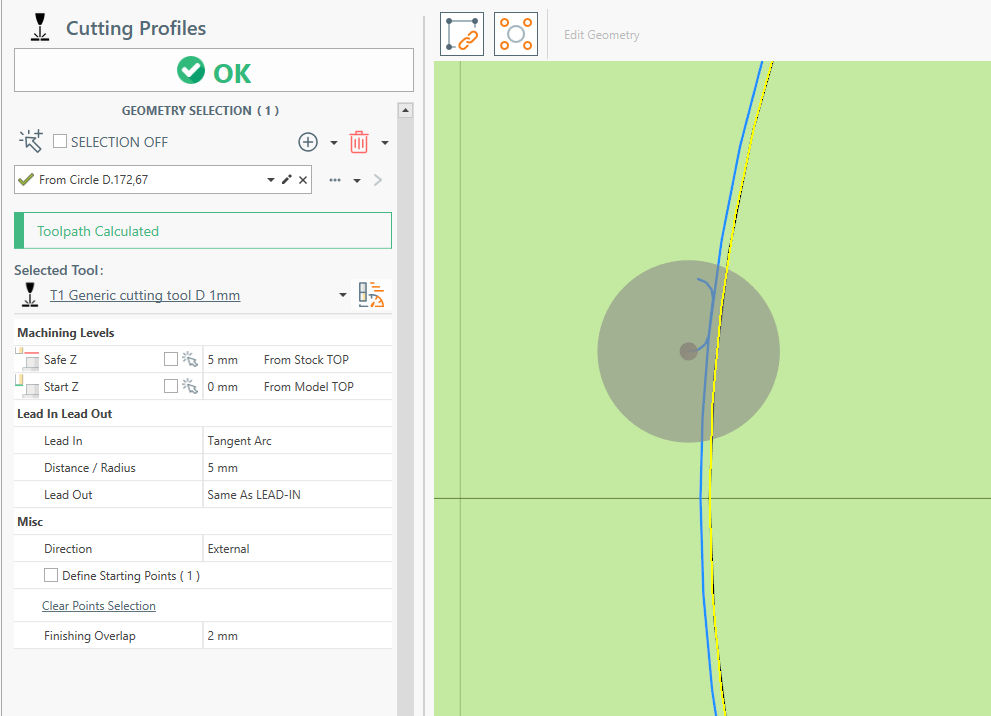Enable the Define Starting Points checkbox
991x716 pixels.
point(51,576)
